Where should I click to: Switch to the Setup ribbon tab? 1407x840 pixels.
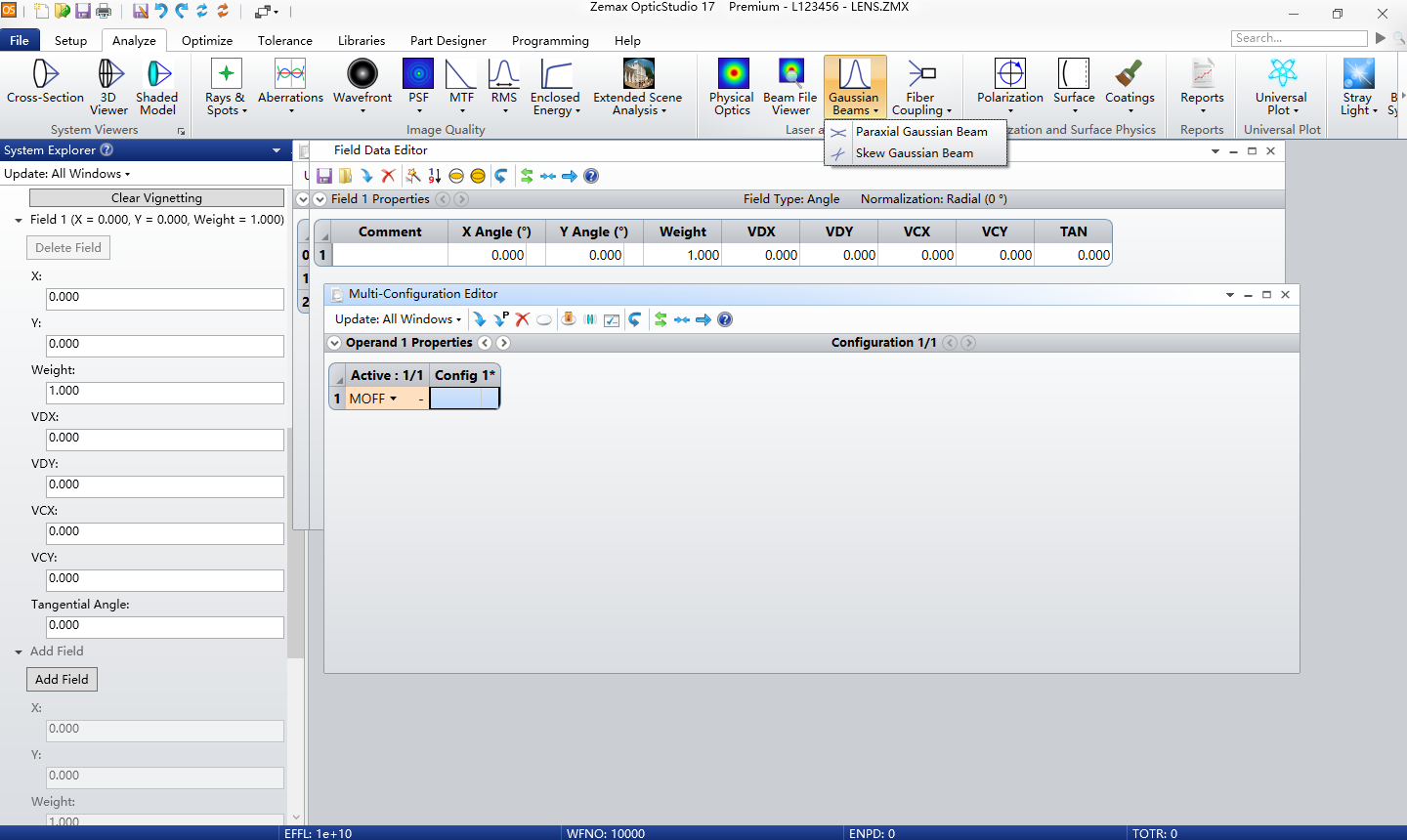[70, 41]
